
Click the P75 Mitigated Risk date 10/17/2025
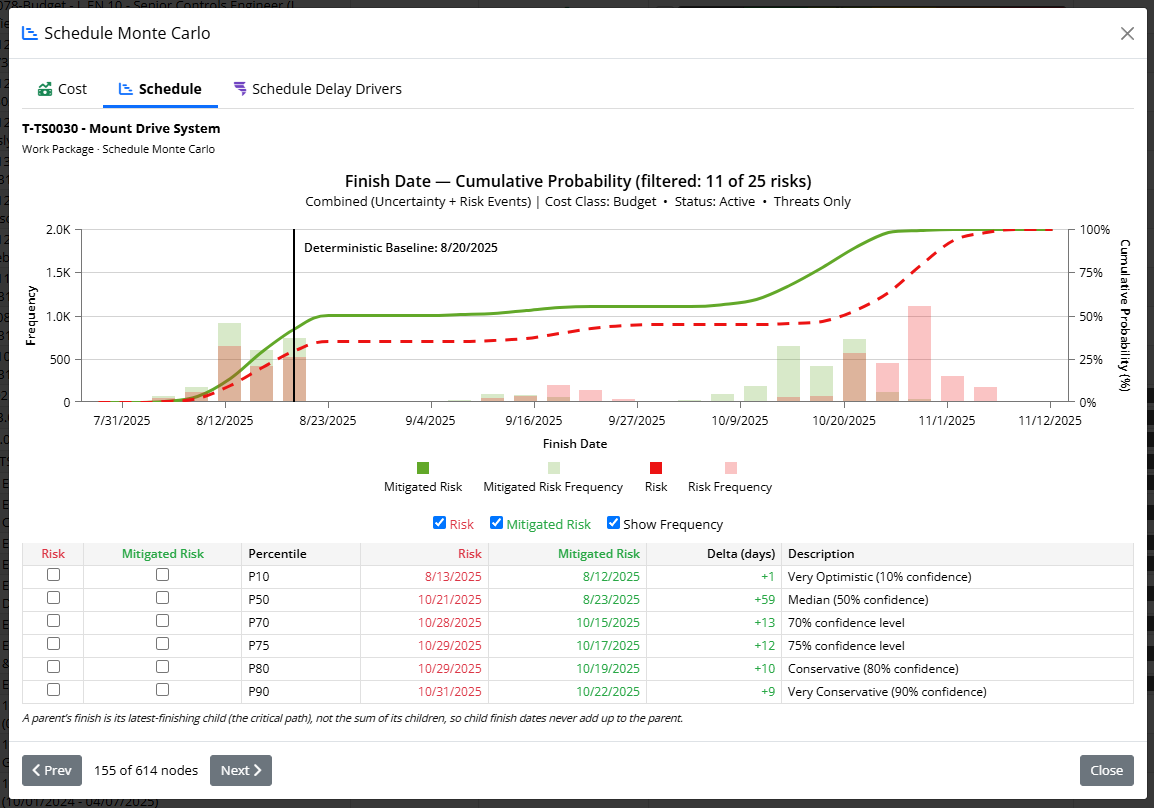608,645
